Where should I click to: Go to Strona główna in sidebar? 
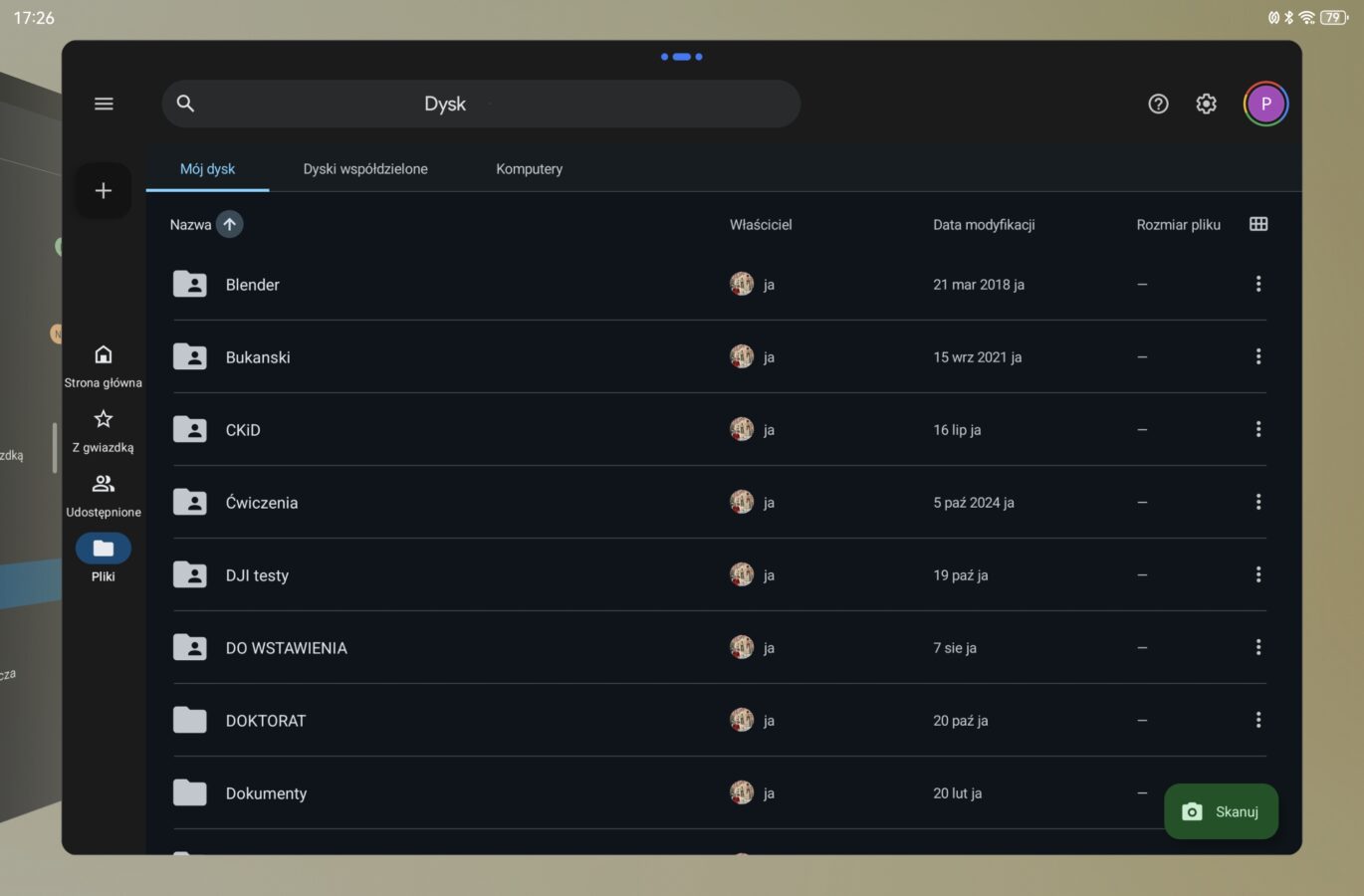[x=104, y=365]
